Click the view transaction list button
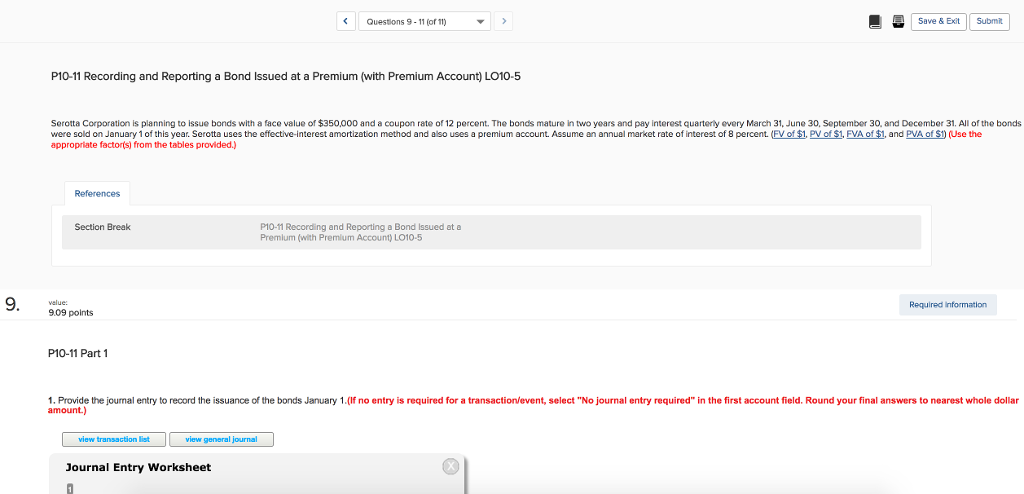This screenshot has width=1024, height=494. pos(114,439)
